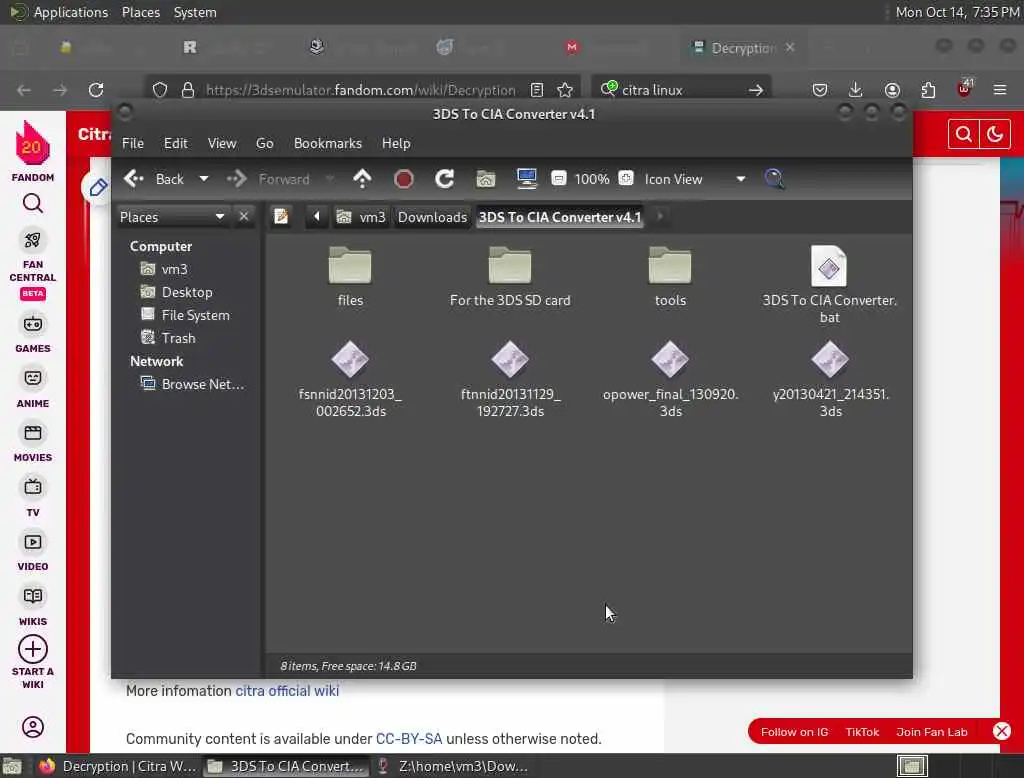This screenshot has width=1024, height=778.
Task: Click Start a Wiki plus icon
Action: click(x=33, y=649)
